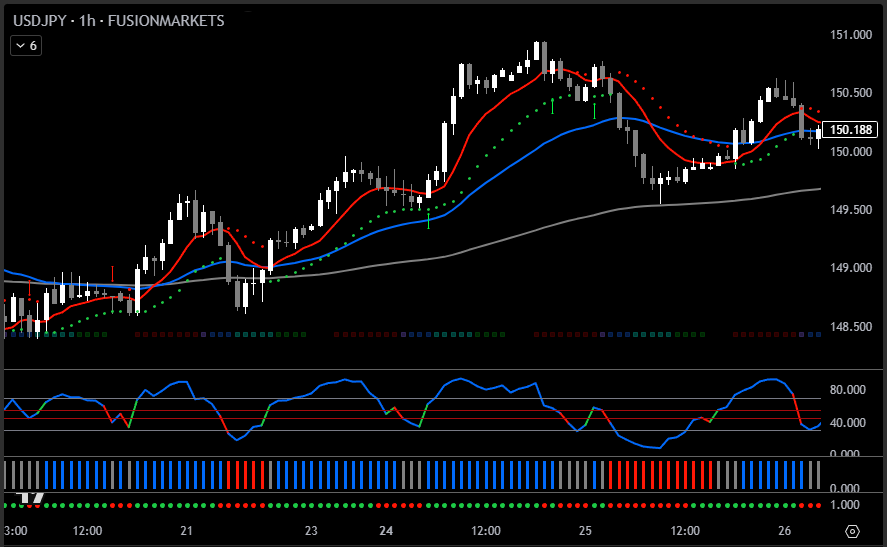Select date 25 on the time axis

pos(585,531)
